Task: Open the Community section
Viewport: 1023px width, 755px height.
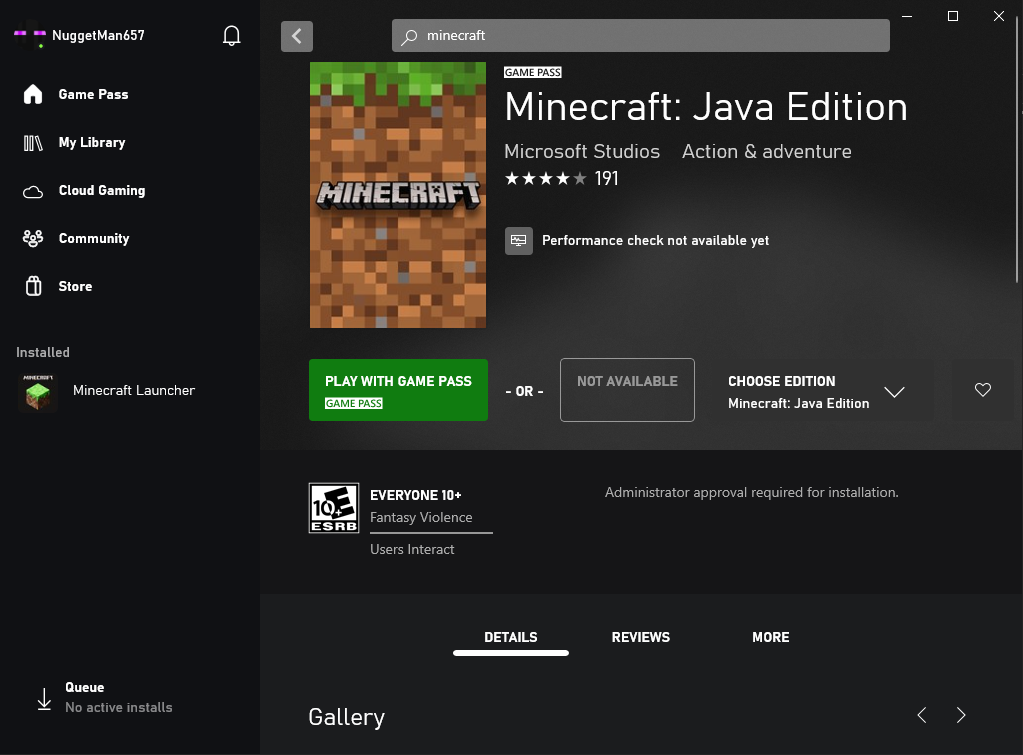Action: click(93, 238)
